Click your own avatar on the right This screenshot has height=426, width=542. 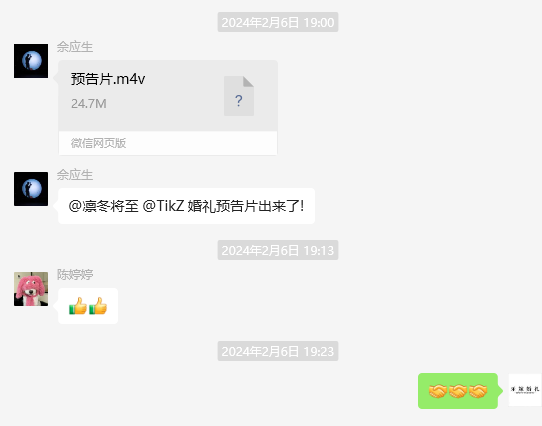(x=525, y=390)
